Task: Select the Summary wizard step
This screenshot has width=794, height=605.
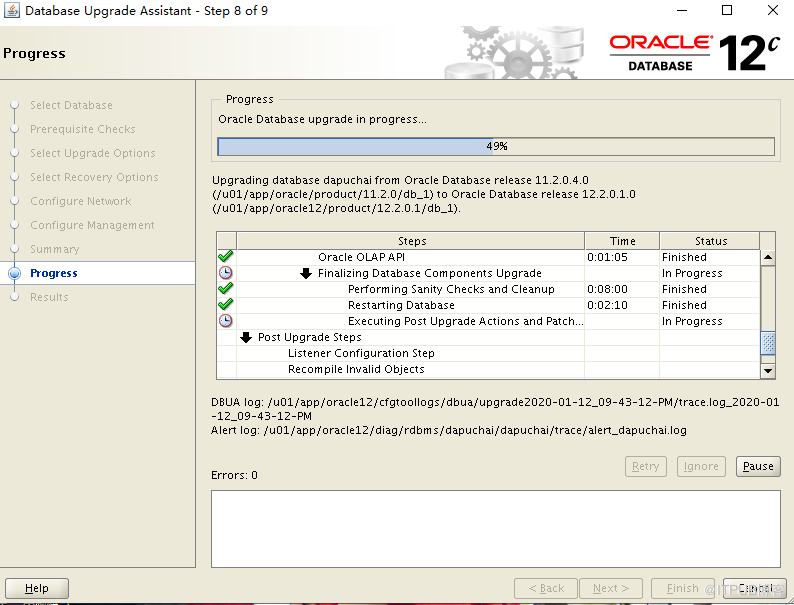Action: [x=55, y=249]
